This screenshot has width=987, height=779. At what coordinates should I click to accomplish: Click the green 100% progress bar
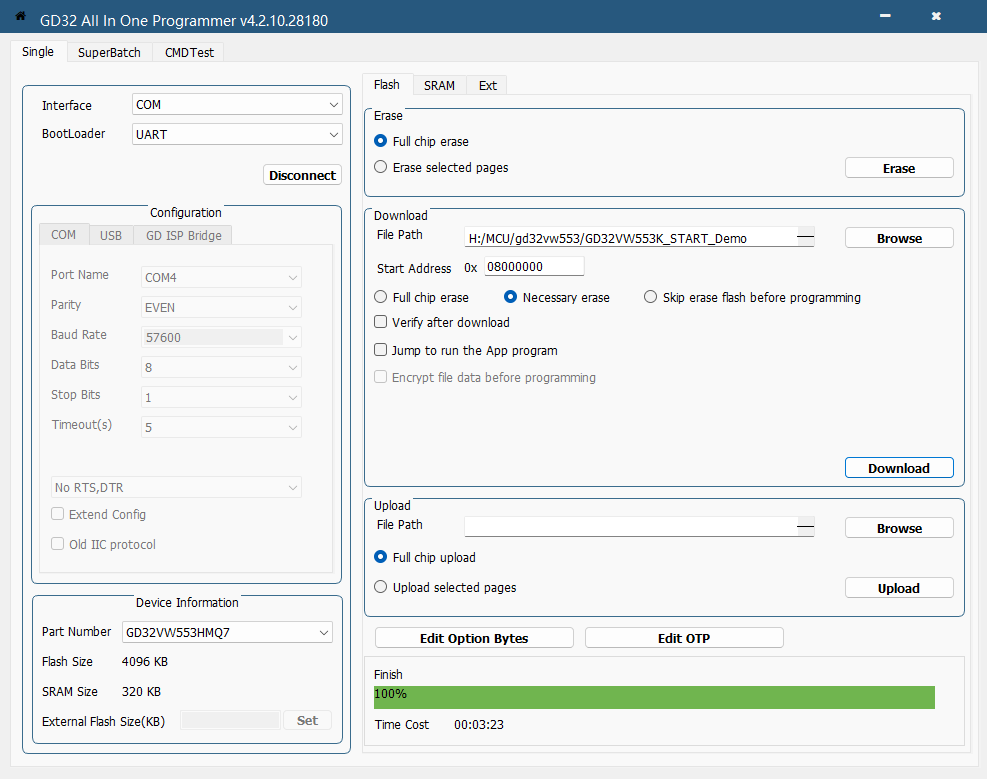pyautogui.click(x=654, y=696)
